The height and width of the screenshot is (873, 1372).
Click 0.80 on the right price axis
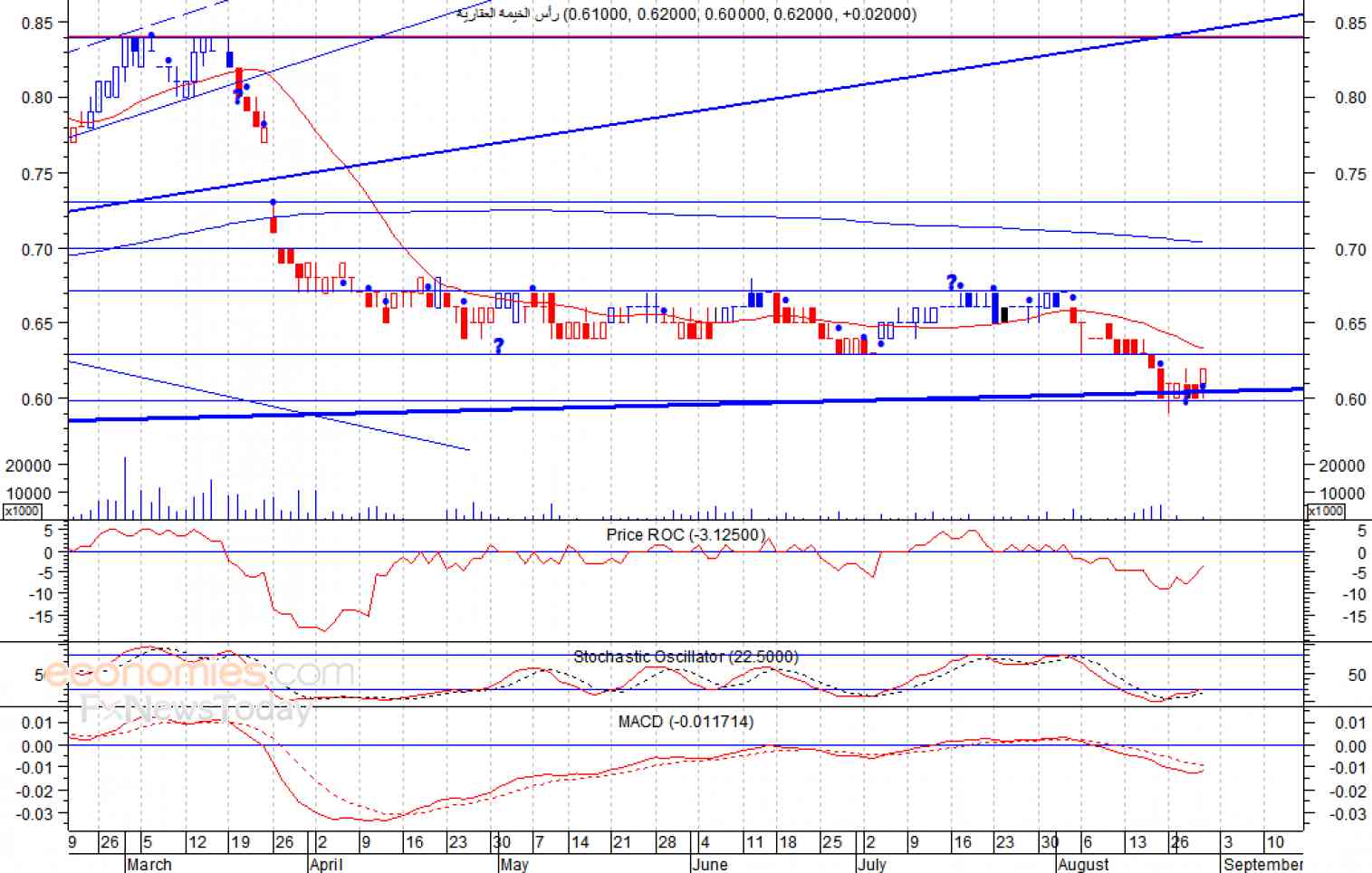(1350, 98)
